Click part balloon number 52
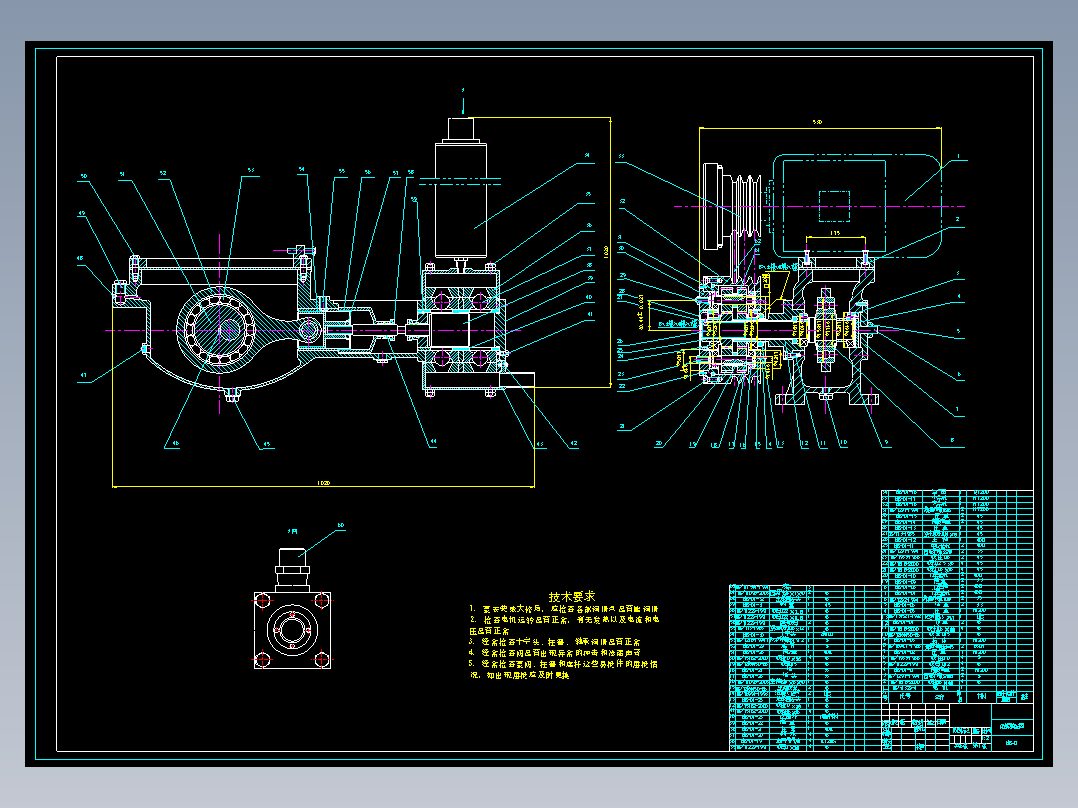Viewport: 1078px width, 808px height. [x=163, y=174]
